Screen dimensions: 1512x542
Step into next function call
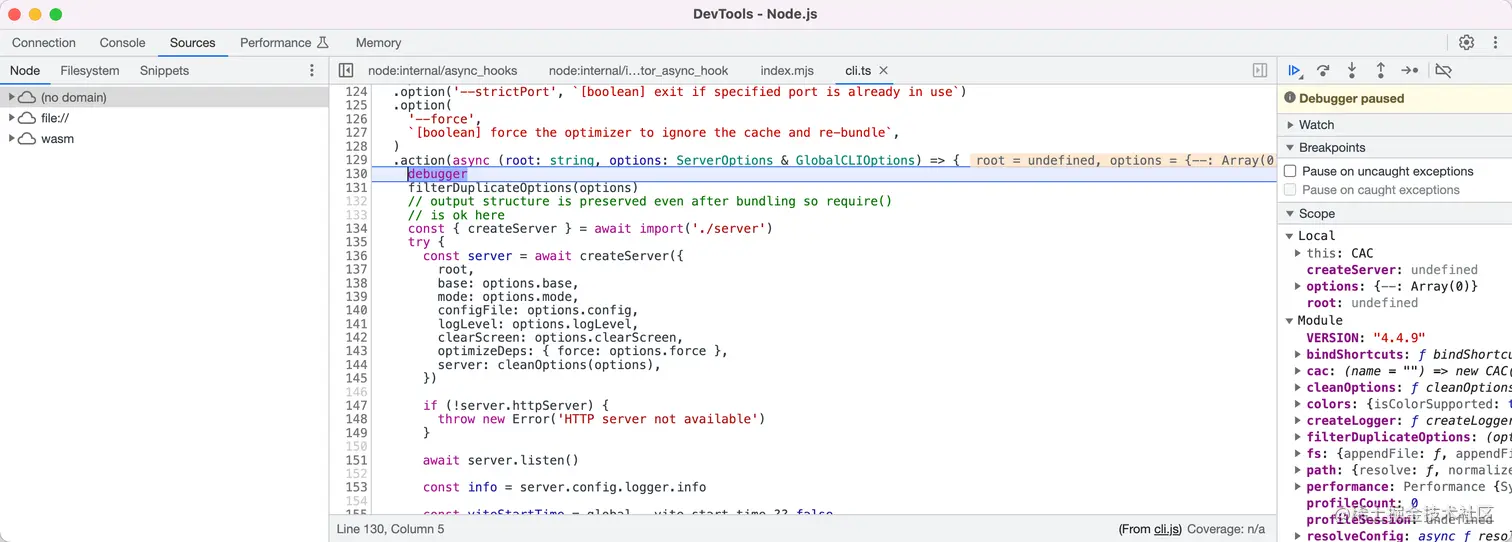tap(1352, 71)
